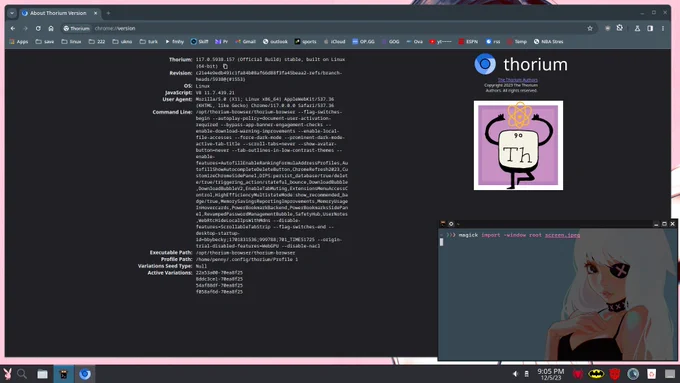Open the Labs flask icon
Viewport: 680px width, 383px height.
click(x=637, y=28)
